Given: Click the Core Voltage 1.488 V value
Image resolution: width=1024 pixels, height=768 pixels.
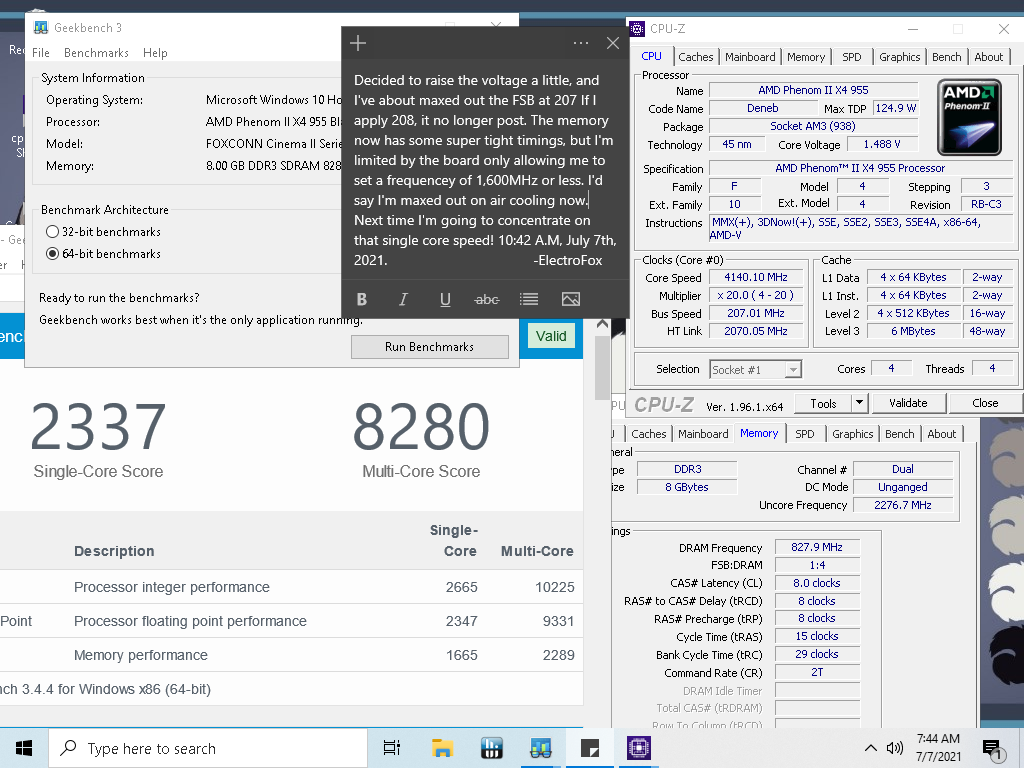Looking at the screenshot, I should (882, 144).
